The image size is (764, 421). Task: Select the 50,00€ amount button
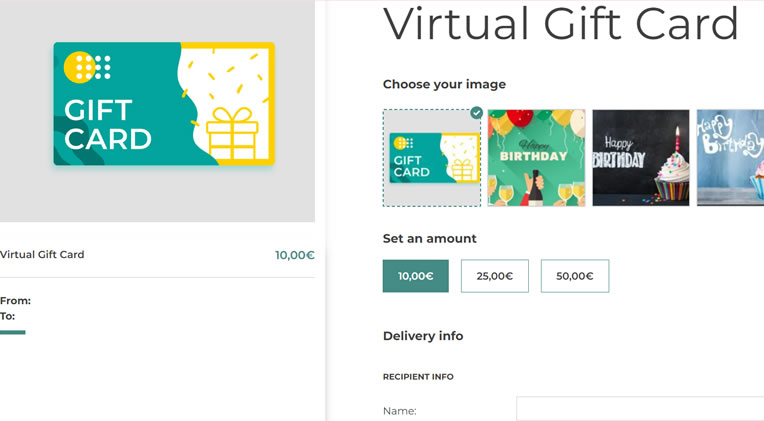coord(574,276)
